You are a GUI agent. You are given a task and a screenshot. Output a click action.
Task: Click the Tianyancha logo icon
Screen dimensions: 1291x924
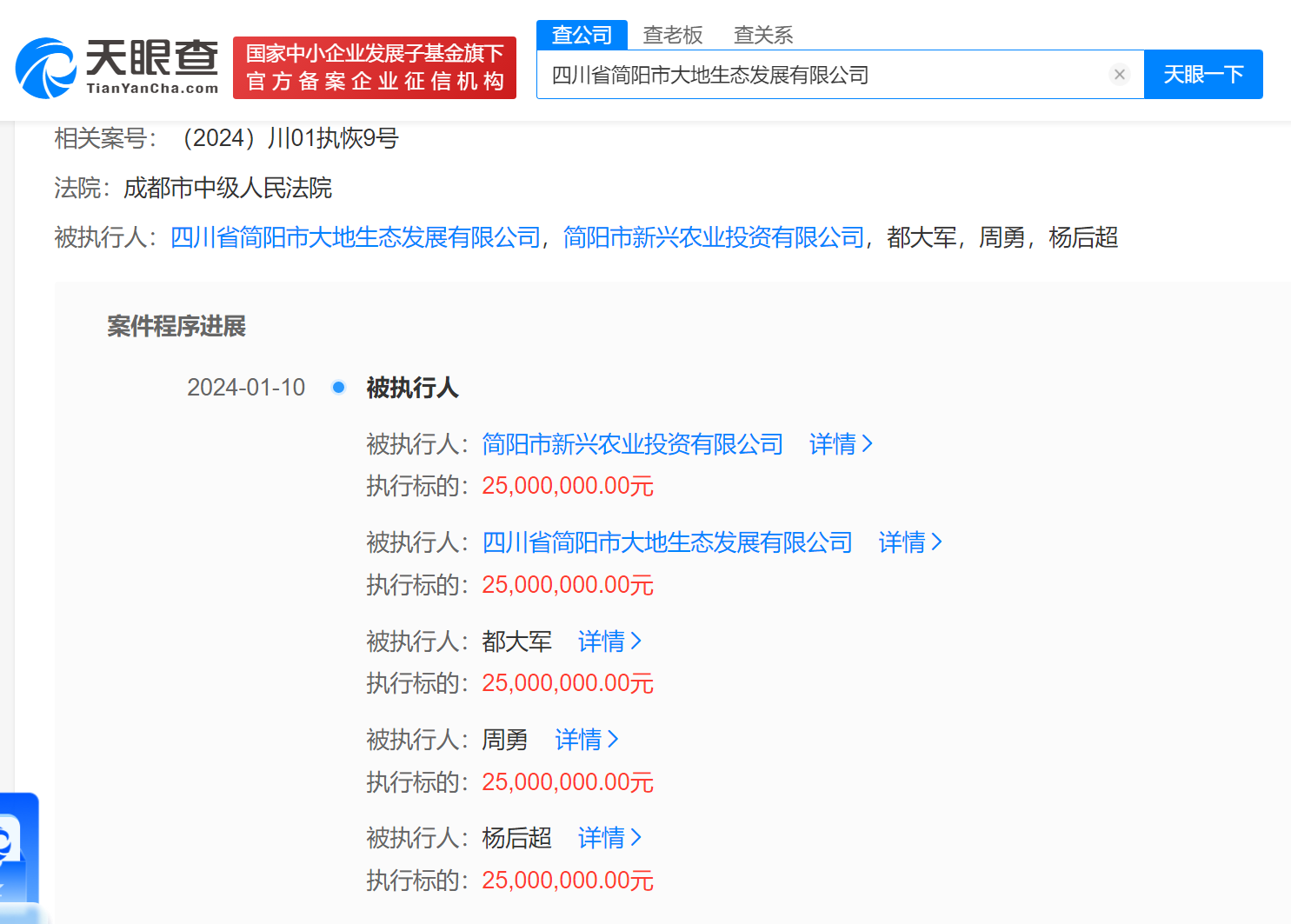coord(45,68)
